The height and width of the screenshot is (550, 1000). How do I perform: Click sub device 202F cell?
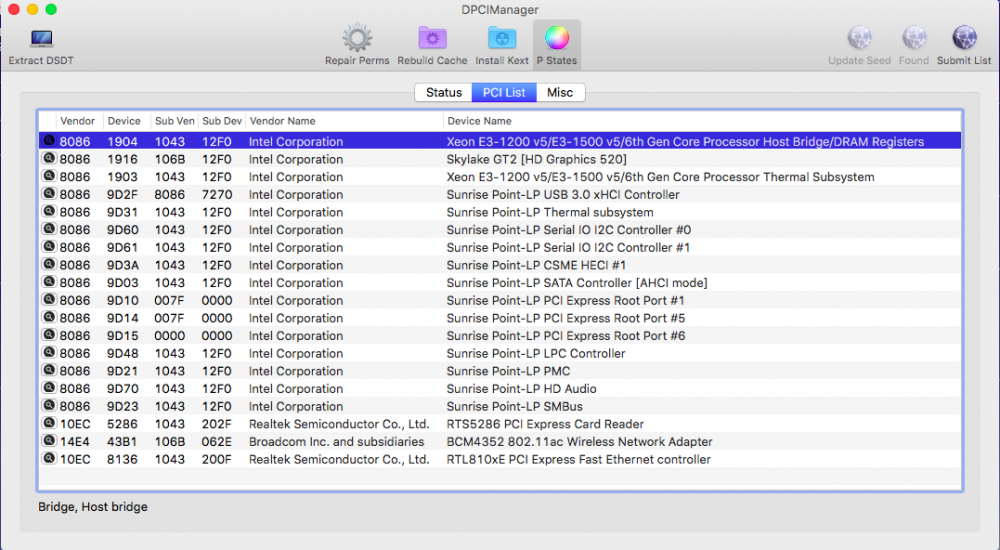click(x=217, y=424)
